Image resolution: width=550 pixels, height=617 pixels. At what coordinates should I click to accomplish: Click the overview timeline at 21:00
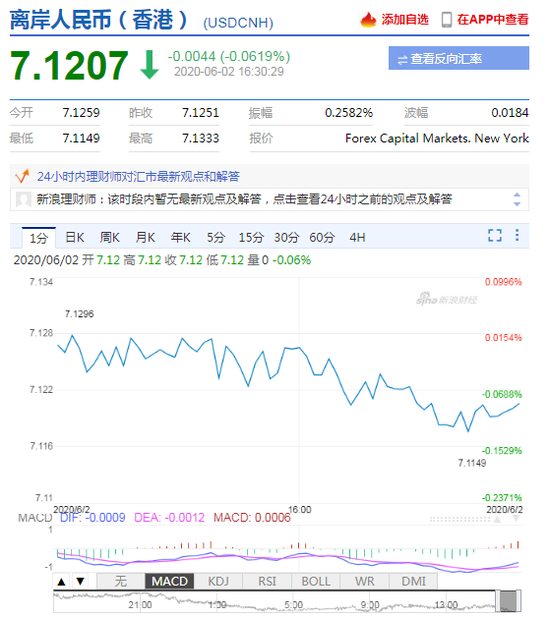(x=140, y=604)
